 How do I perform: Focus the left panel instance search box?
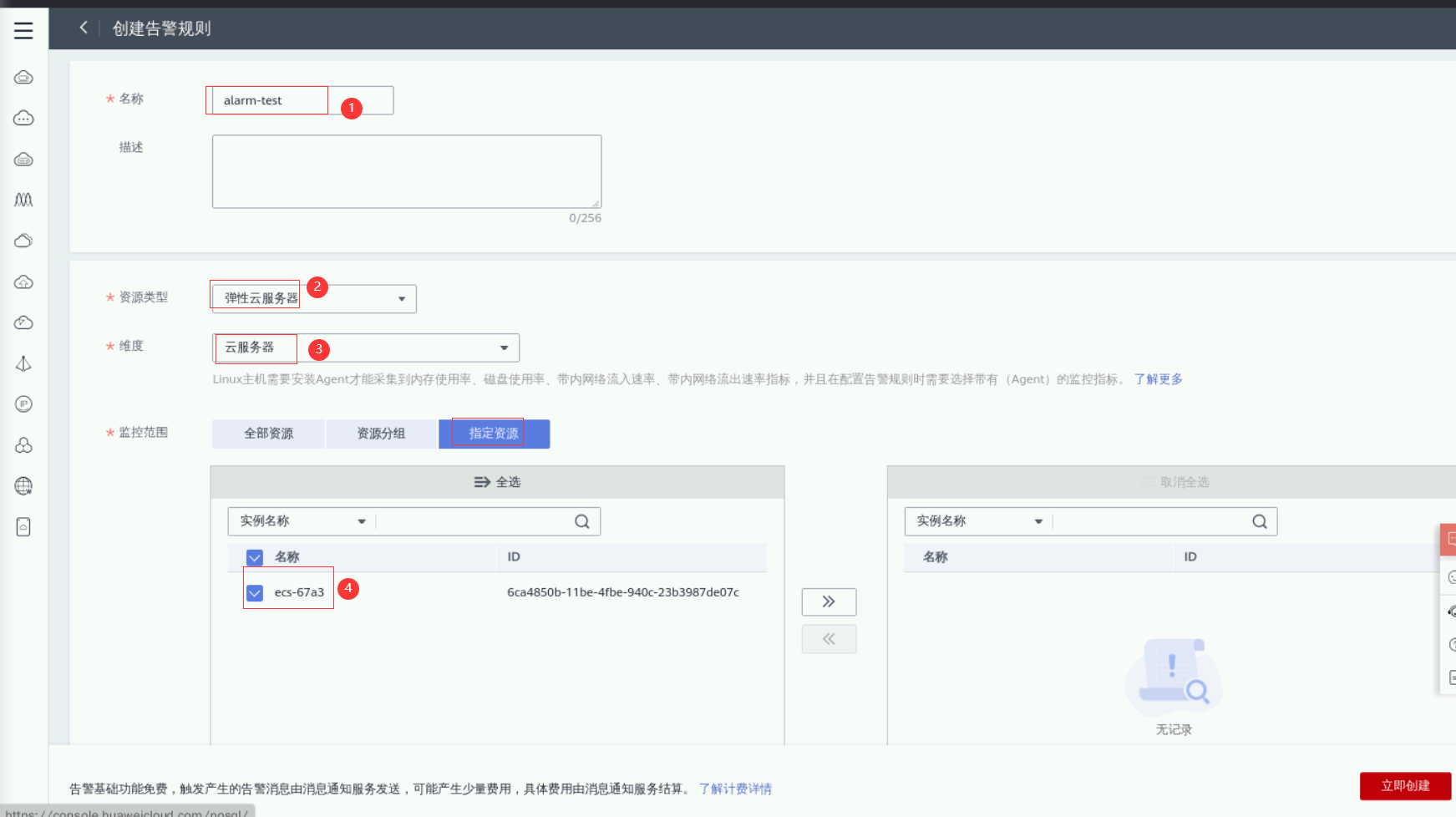(474, 521)
